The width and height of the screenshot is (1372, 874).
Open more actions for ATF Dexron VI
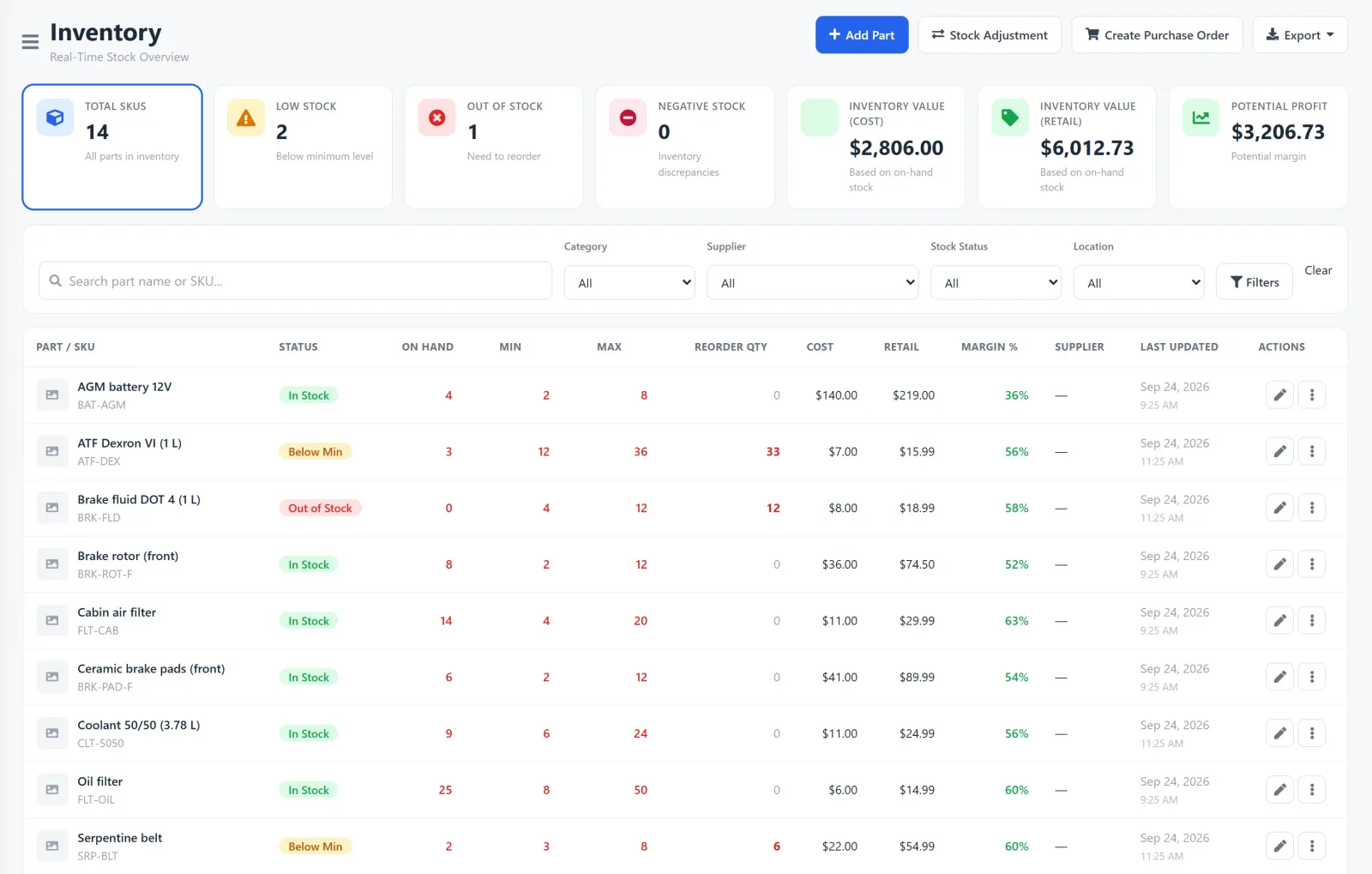pos(1312,451)
